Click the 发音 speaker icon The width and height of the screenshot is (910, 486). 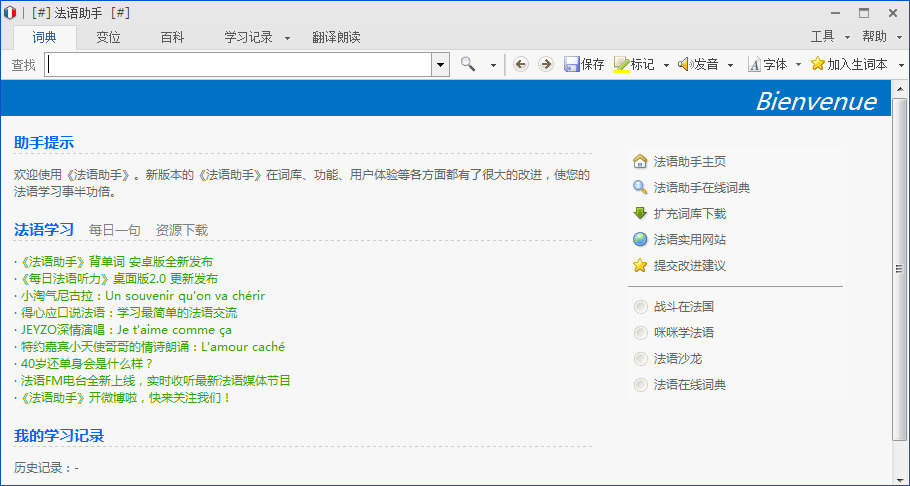pyautogui.click(x=685, y=64)
